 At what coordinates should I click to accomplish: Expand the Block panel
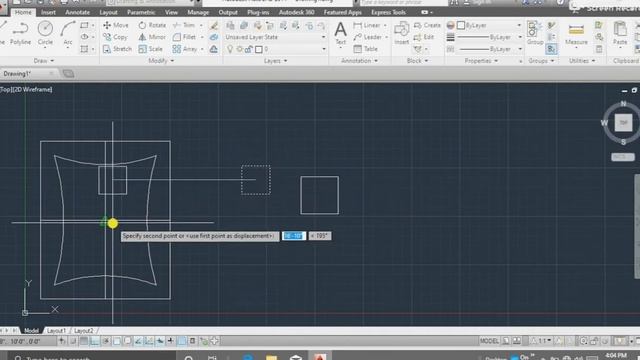418,61
